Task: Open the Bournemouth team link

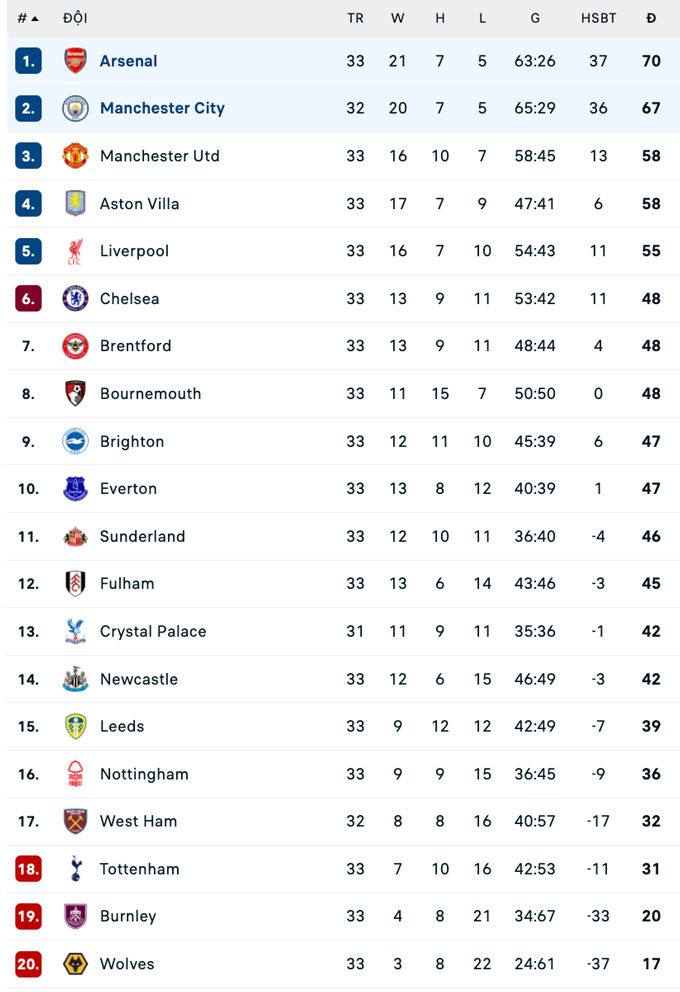Action: pos(150,394)
